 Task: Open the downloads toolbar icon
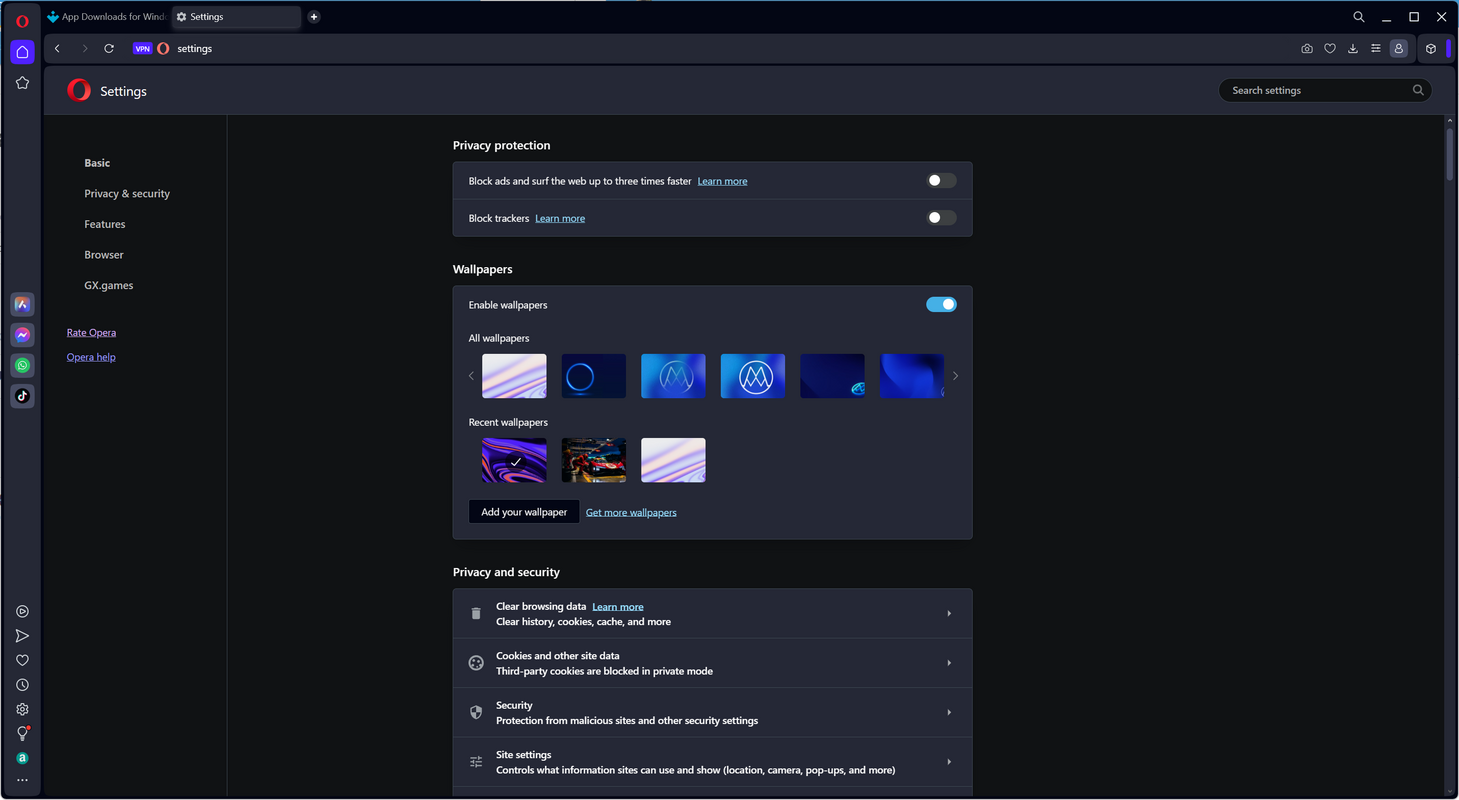click(1353, 49)
